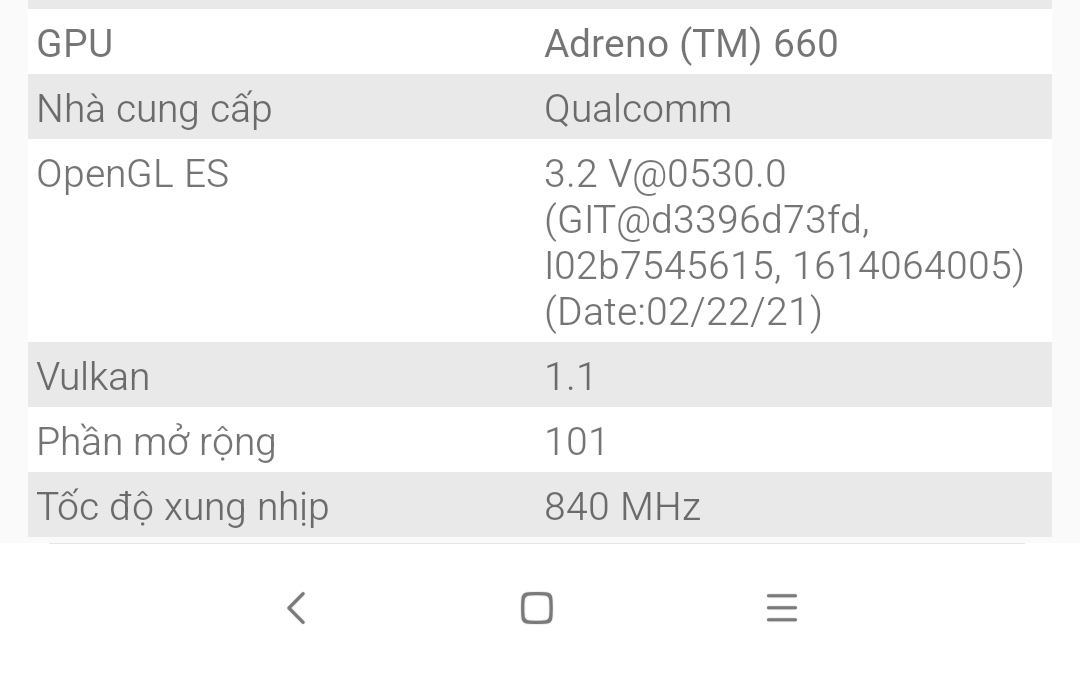Click the thin divider above navigation bar
The image size is (1080, 673).
click(537, 543)
